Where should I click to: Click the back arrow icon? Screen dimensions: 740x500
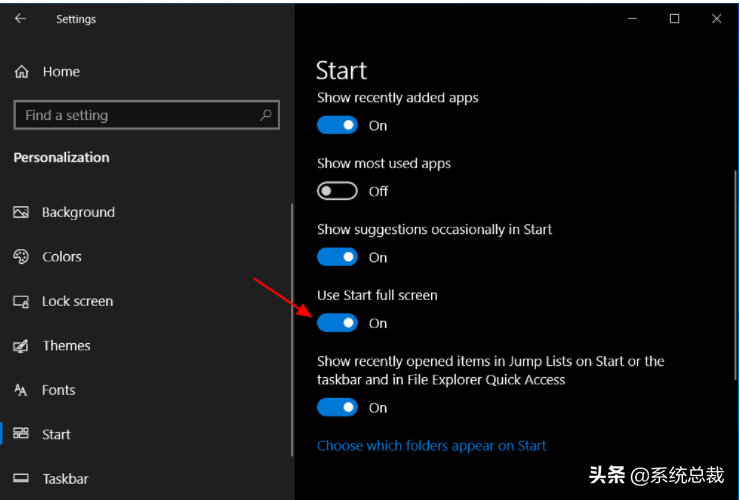(x=20, y=18)
